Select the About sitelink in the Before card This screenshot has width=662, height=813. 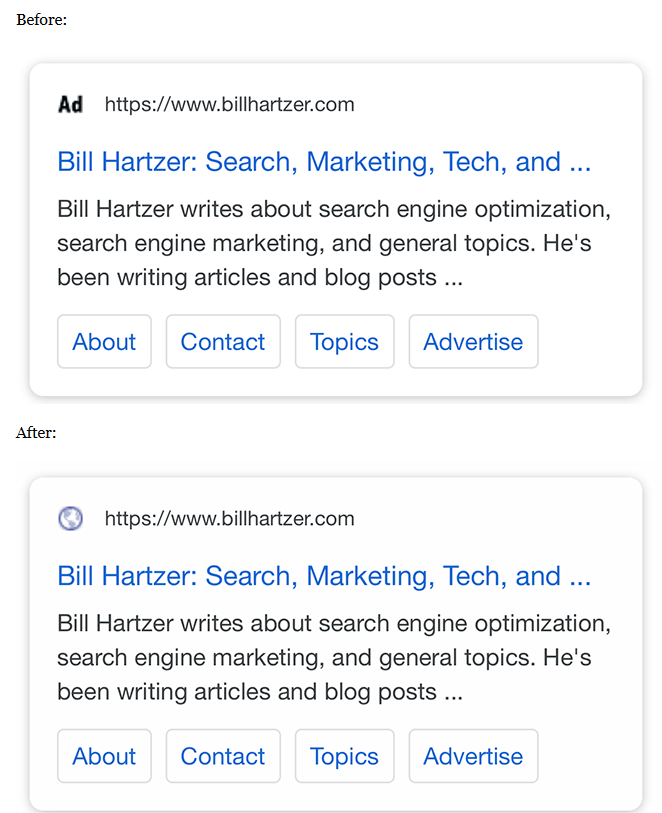pos(104,342)
